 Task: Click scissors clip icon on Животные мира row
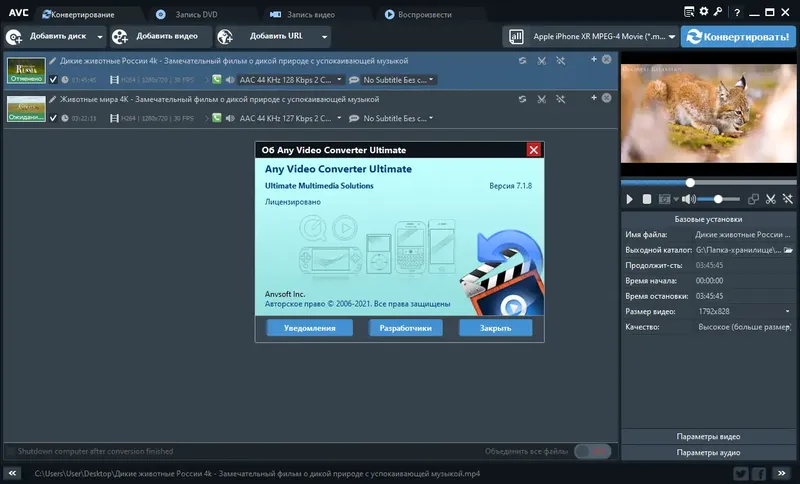[x=541, y=99]
